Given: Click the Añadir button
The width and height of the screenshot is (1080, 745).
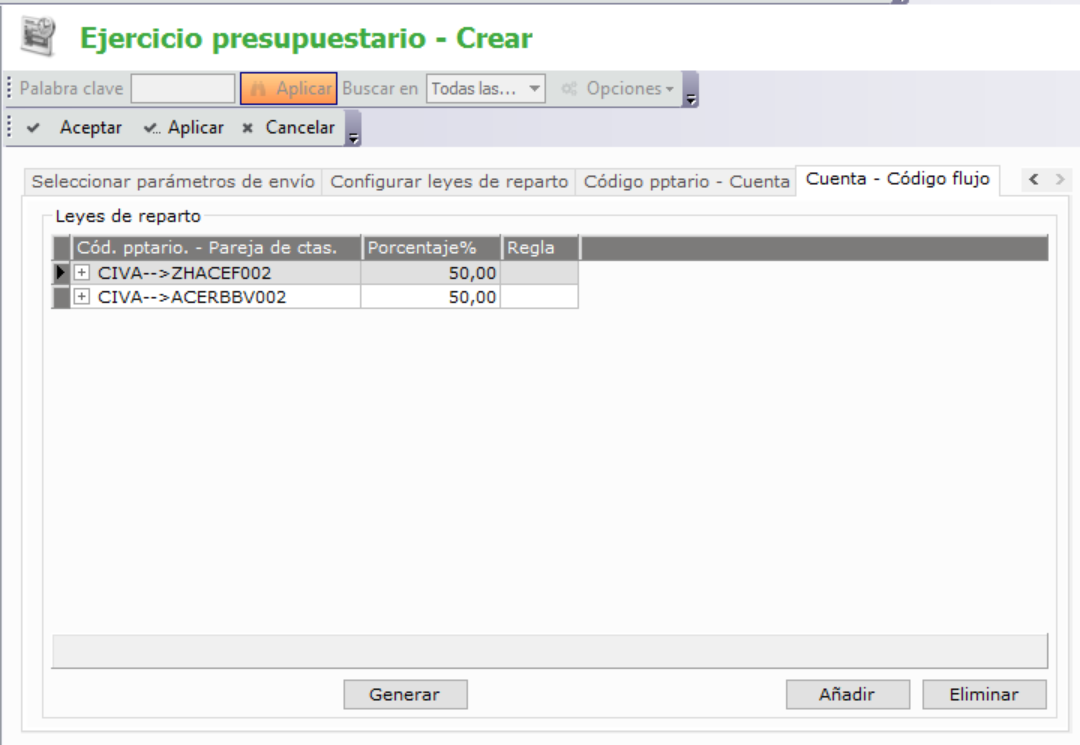Looking at the screenshot, I should [x=847, y=694].
